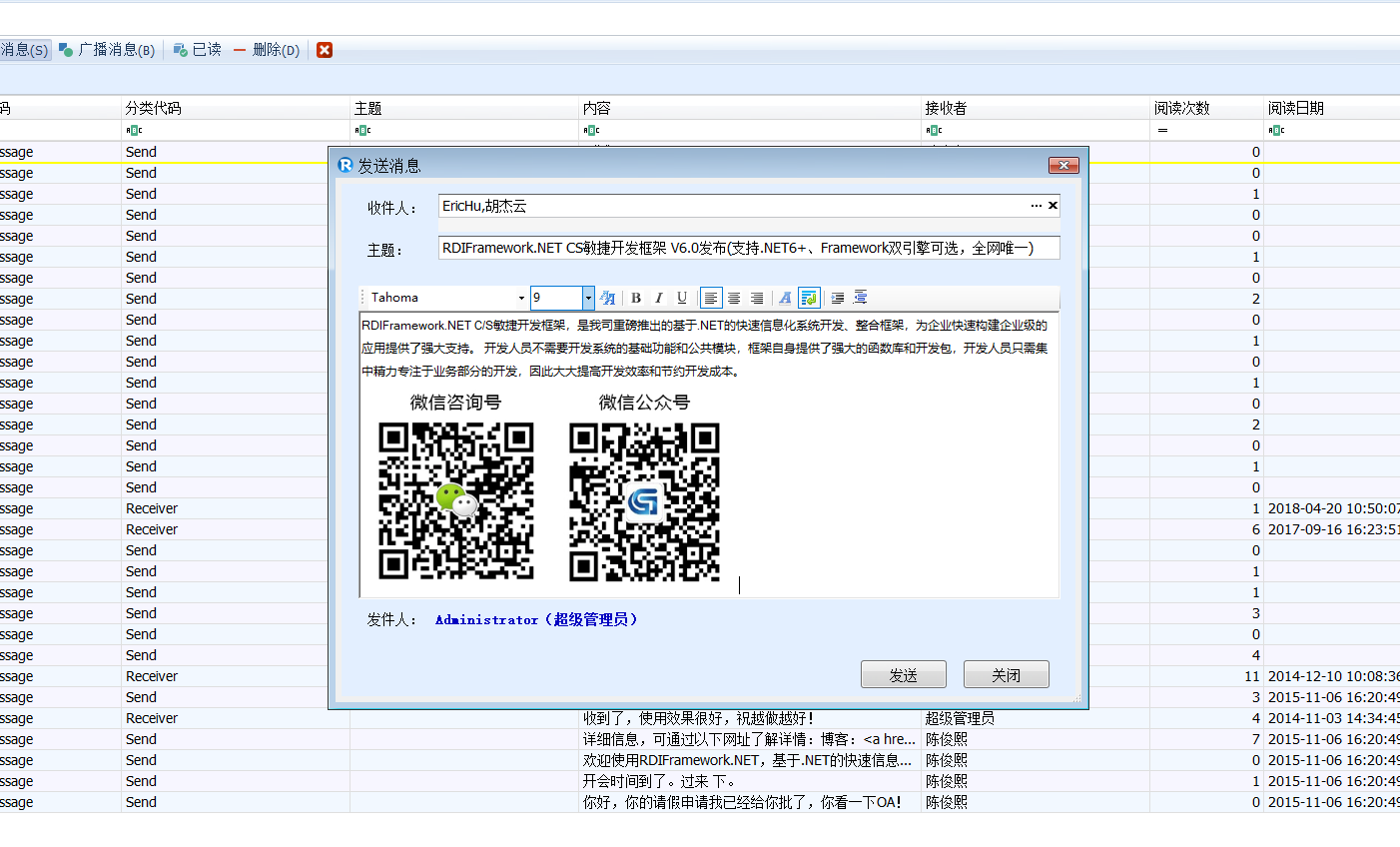
Task: Select 已读 to mark as read
Action: pos(198,50)
